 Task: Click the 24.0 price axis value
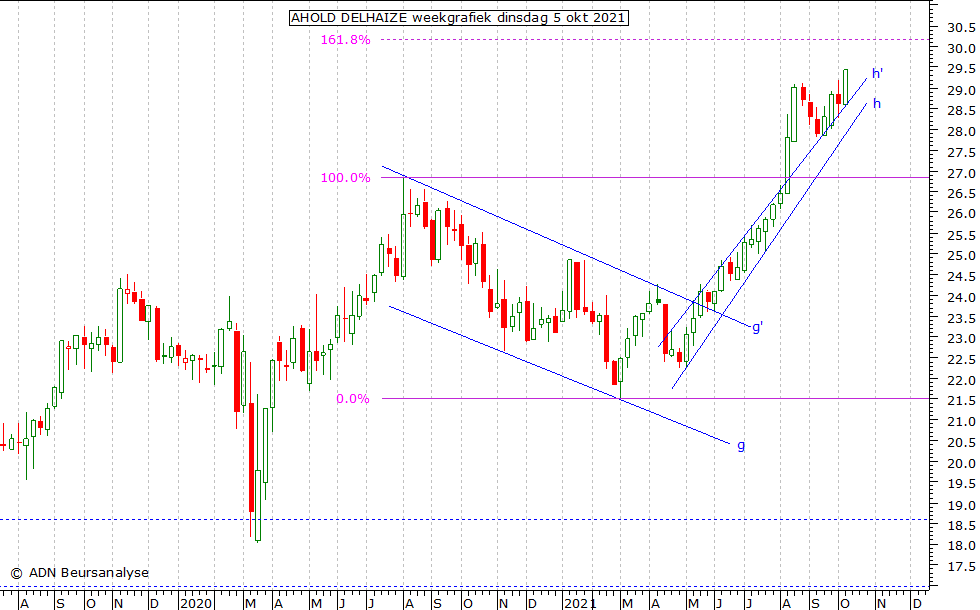click(x=961, y=297)
